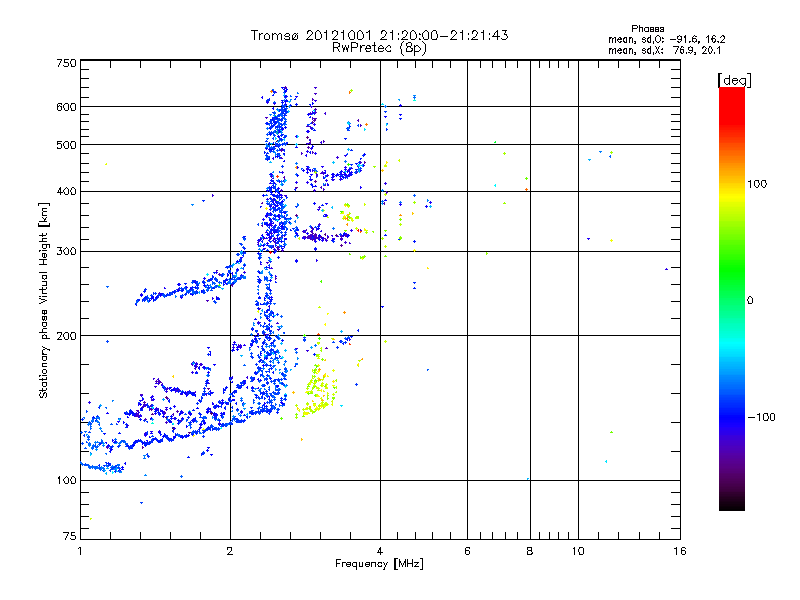Click the 'mean, sd,X: 76.9, 20.1' line
800x600 pixels.
[x=664, y=50]
